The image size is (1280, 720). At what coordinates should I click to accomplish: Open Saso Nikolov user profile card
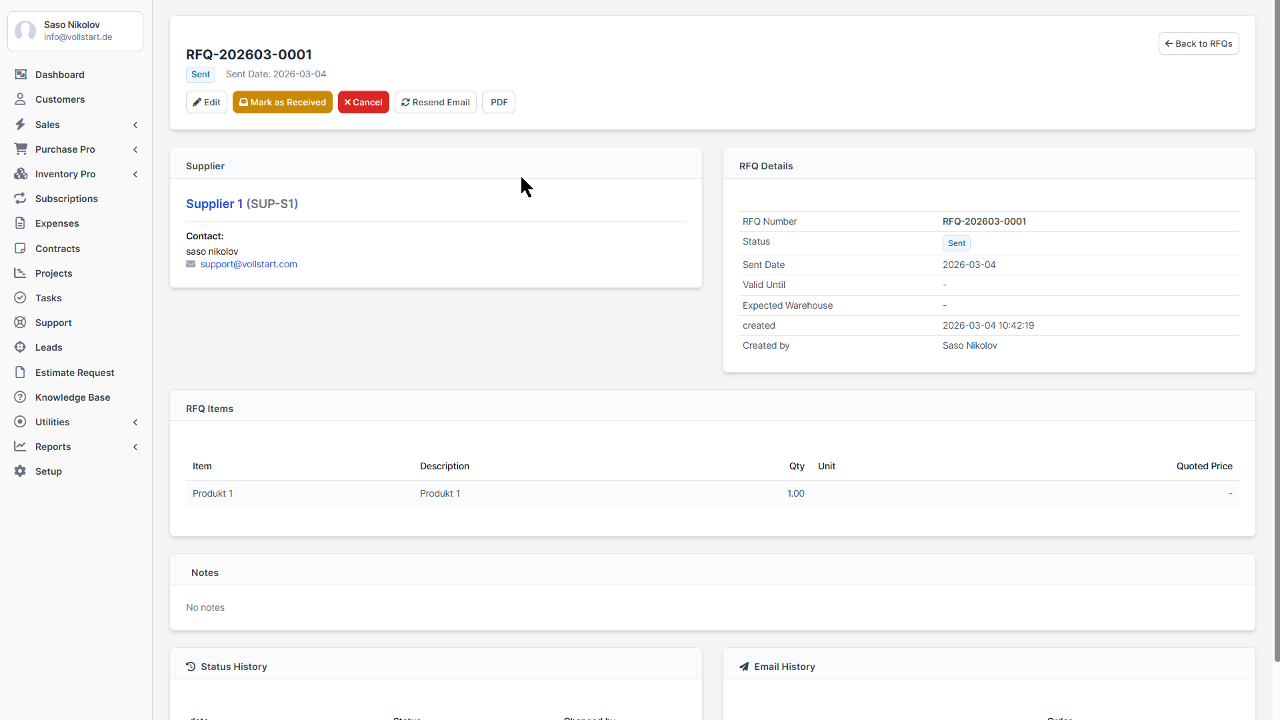pos(76,31)
